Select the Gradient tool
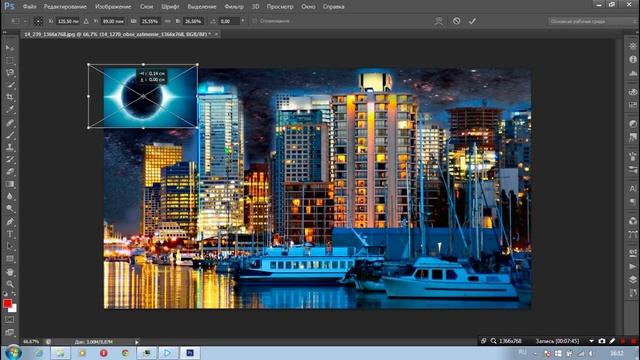The image size is (640, 360). (10, 184)
